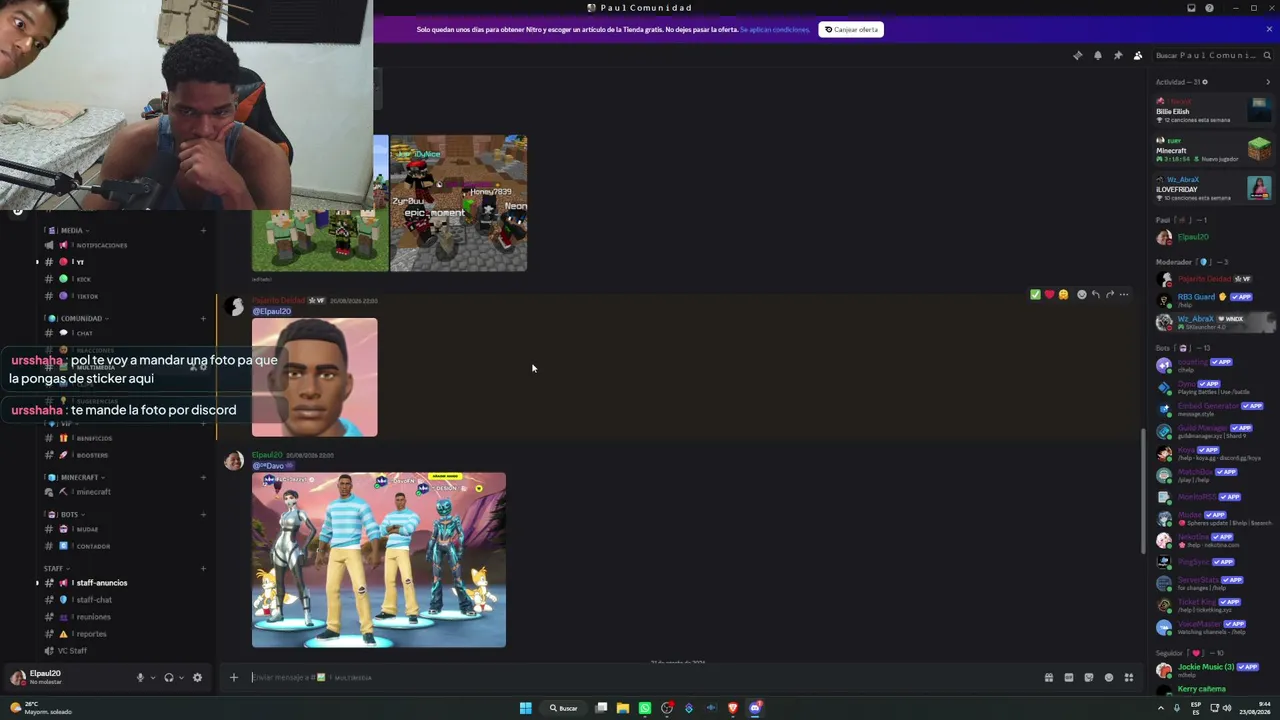Screen dimensions: 1280x720
Task: Open the boosters channel
Action: [x=125, y=455]
